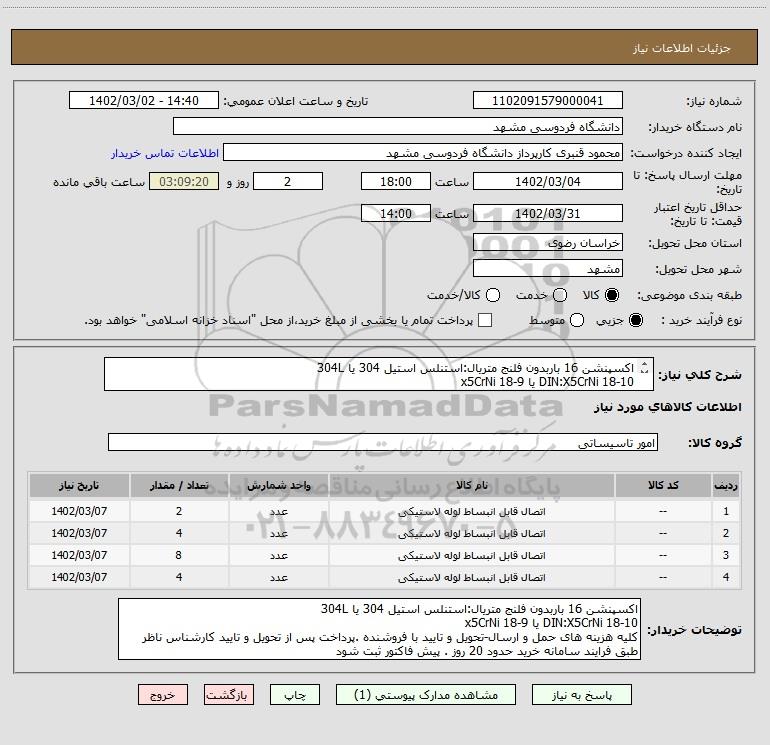The width and height of the screenshot is (770, 745).
Task: Select the جزیی purchase type radio
Action: click(x=635, y=320)
